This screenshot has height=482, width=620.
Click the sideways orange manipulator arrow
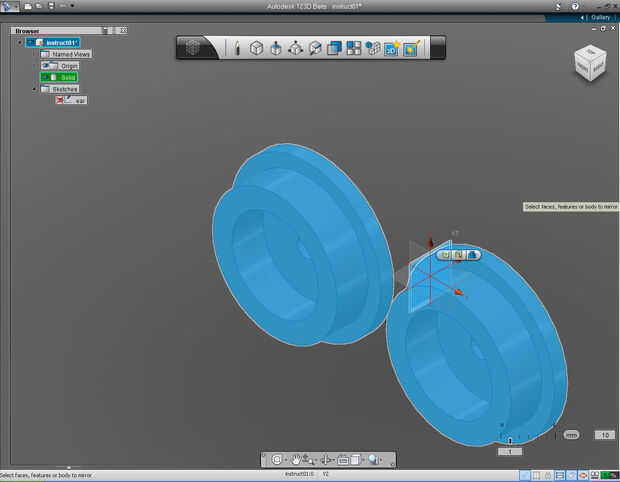click(459, 292)
